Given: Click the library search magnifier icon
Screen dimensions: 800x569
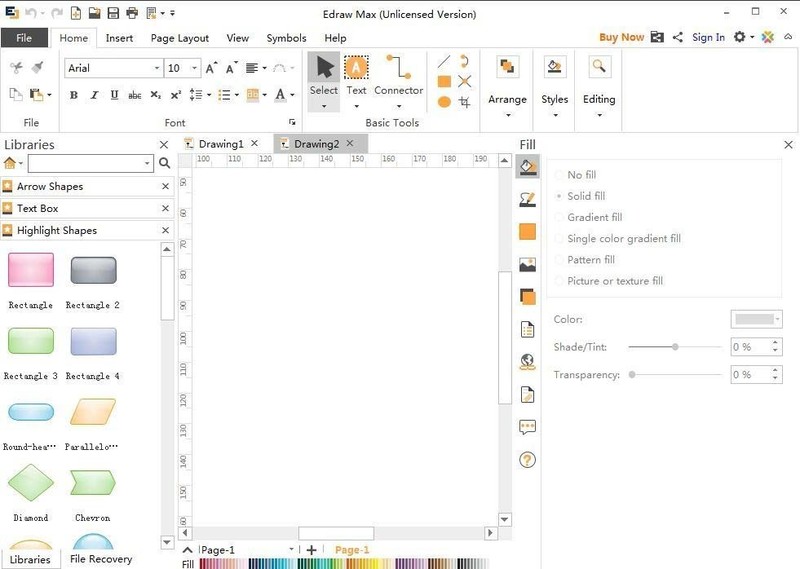Looking at the screenshot, I should (164, 163).
